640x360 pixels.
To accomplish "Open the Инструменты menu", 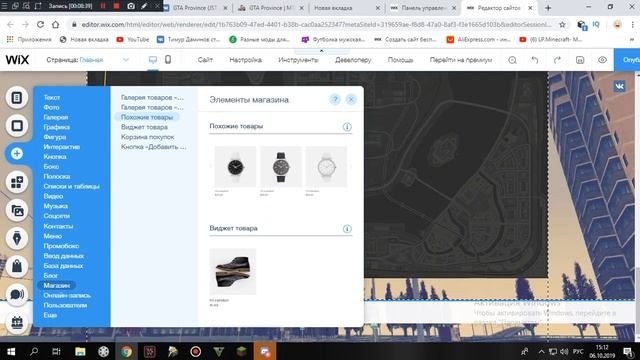I will tap(298, 60).
